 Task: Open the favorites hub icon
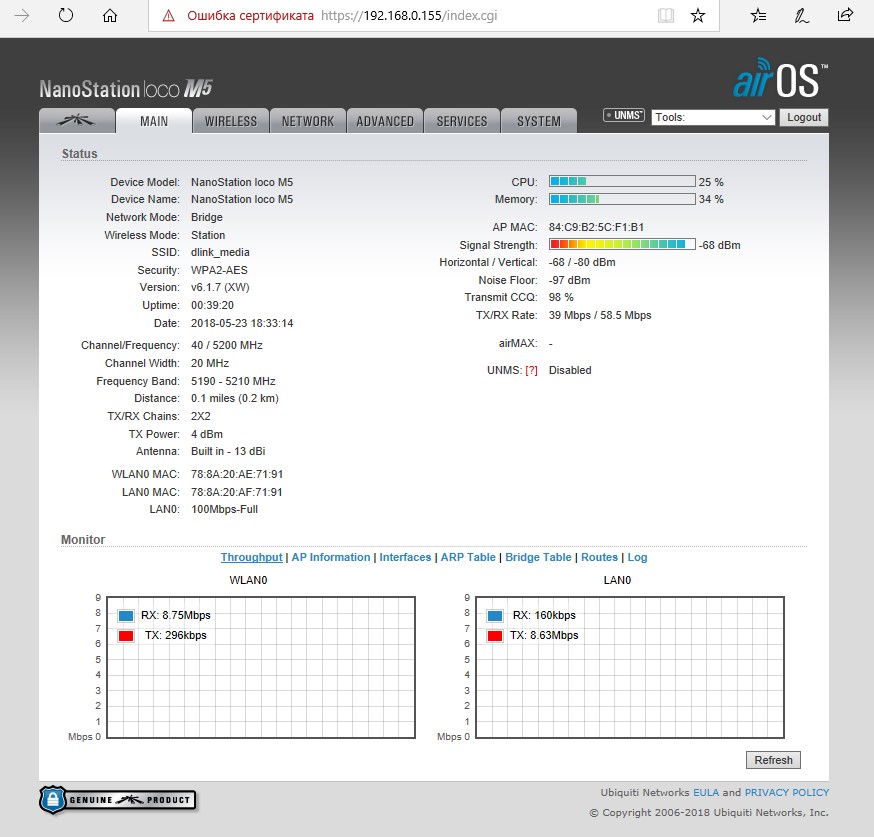758,16
